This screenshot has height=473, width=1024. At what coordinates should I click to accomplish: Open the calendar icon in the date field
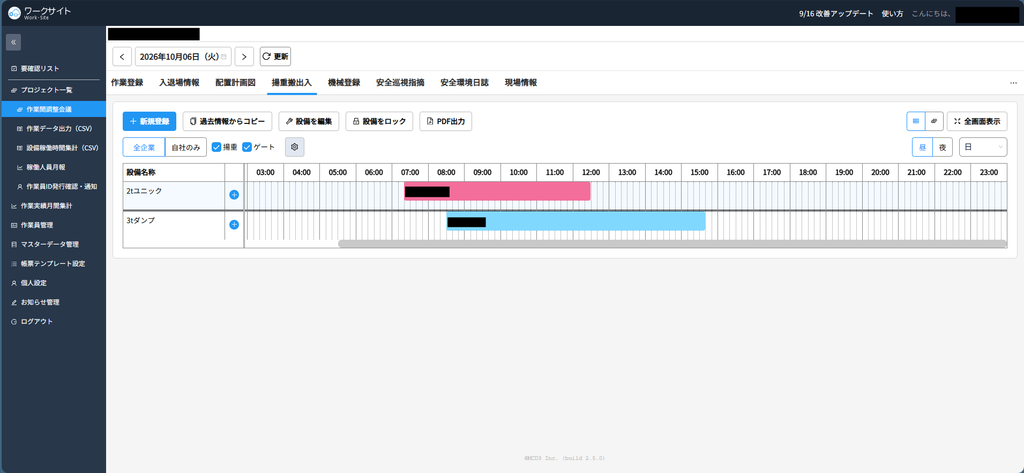tap(223, 57)
